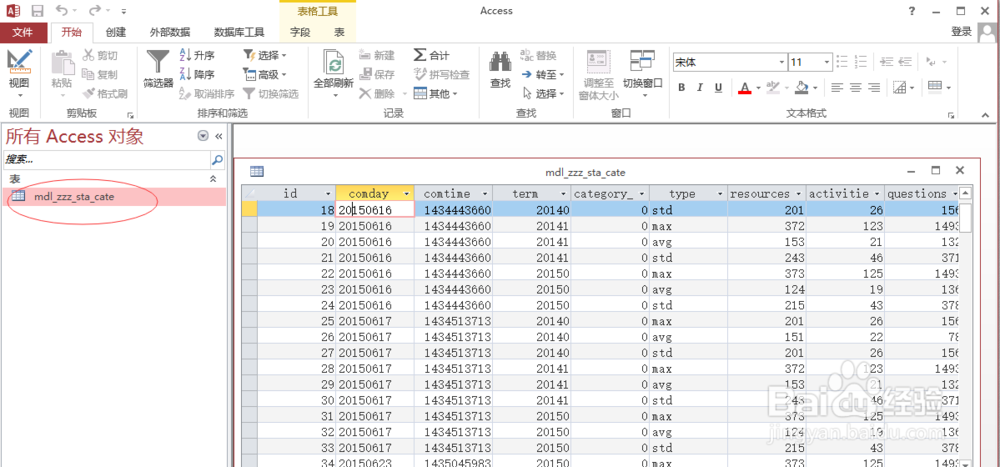Image resolution: width=1000 pixels, height=467 pixels.
Task: Switch to the 数据库工具 tab
Action: pyautogui.click(x=239, y=33)
